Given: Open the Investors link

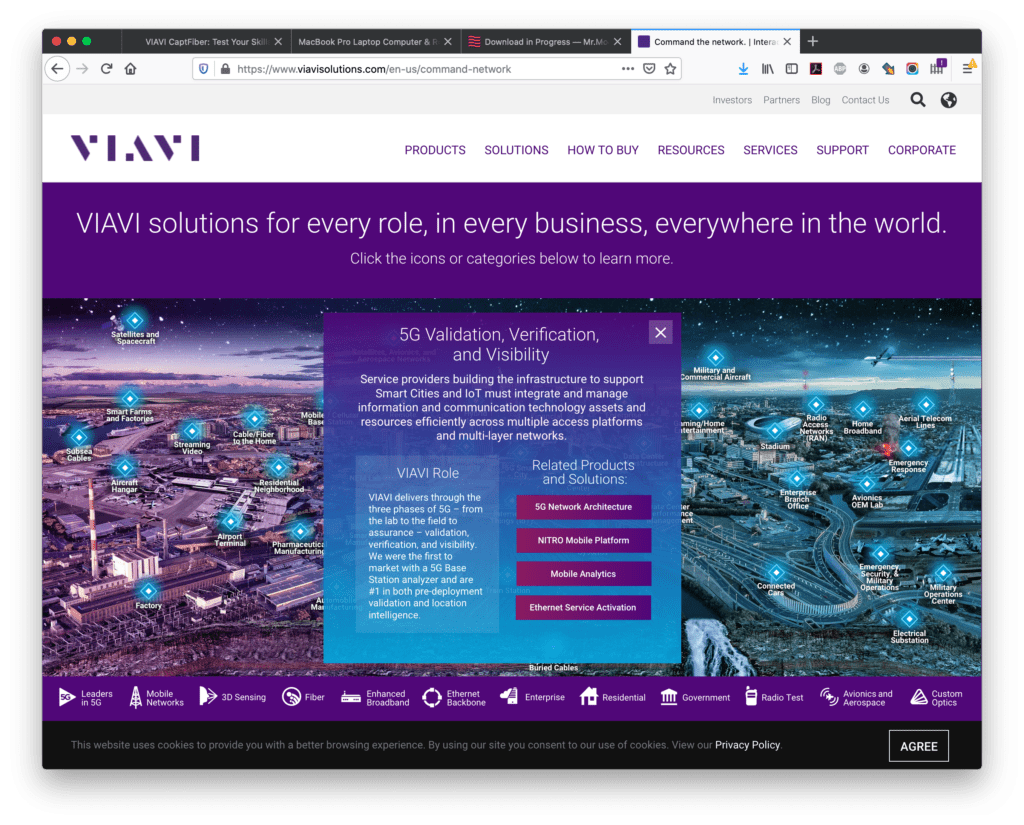Looking at the screenshot, I should pyautogui.click(x=732, y=100).
